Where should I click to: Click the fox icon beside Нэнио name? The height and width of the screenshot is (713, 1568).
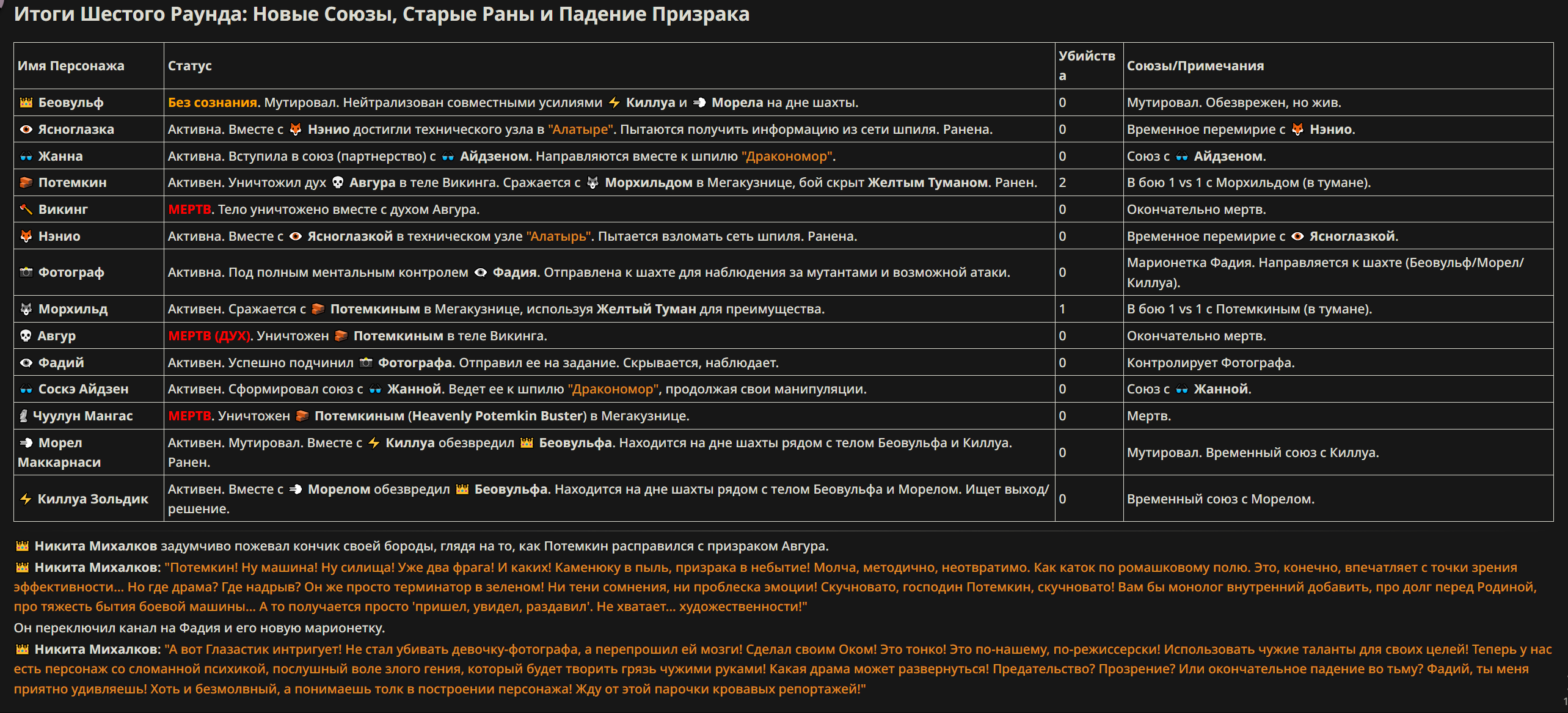click(x=26, y=236)
